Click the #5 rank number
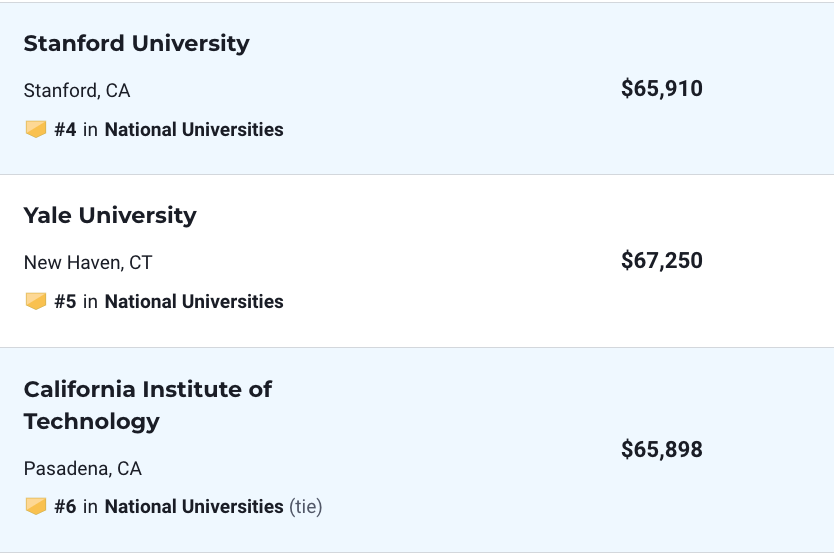The width and height of the screenshot is (834, 554). tap(65, 302)
